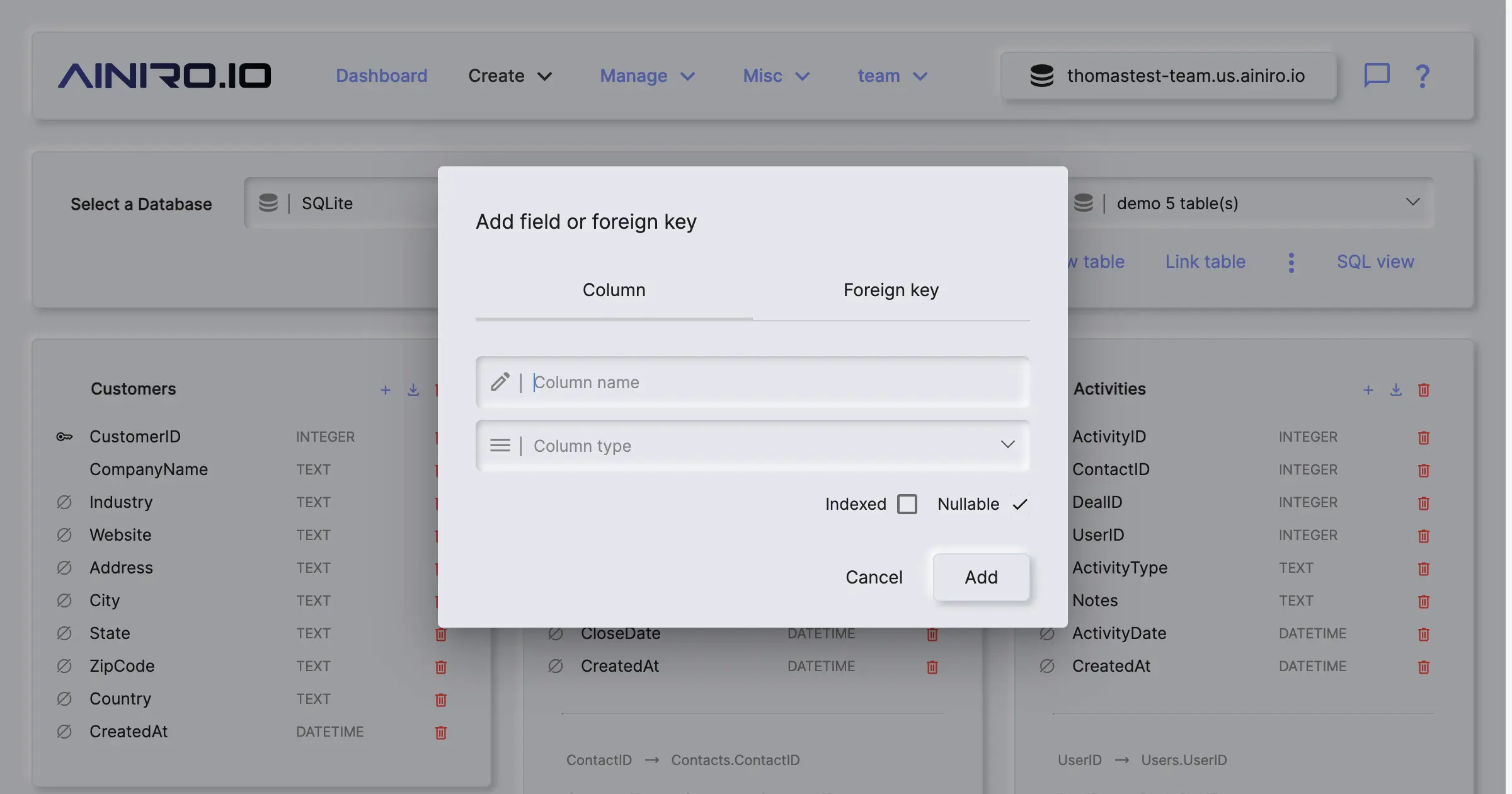This screenshot has height=794, width=1512.
Task: Open the three-dot menu next to Link table
Action: click(x=1291, y=262)
